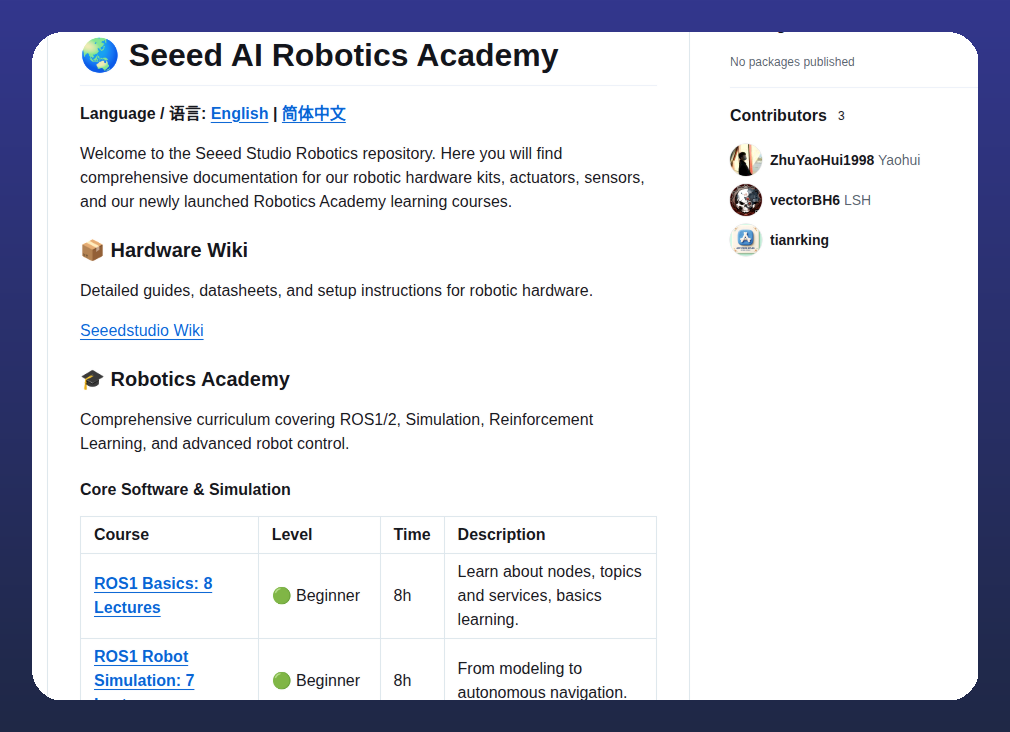Open ROS1 Basics: 8 Lectures course

[x=153, y=595]
